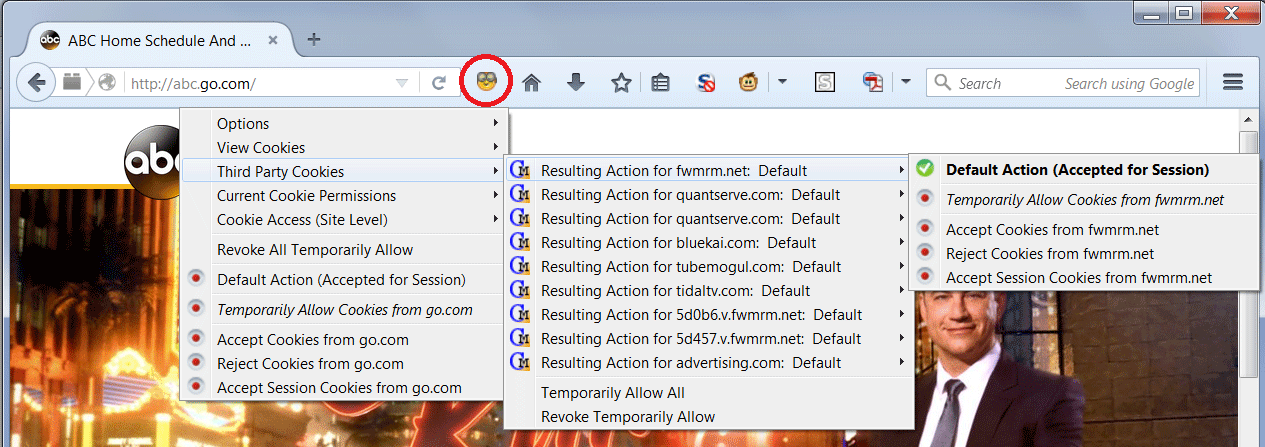1265x447 pixels.
Task: Select Temporarily Allow Cookies from fwmrm.net
Action: tap(1085, 200)
